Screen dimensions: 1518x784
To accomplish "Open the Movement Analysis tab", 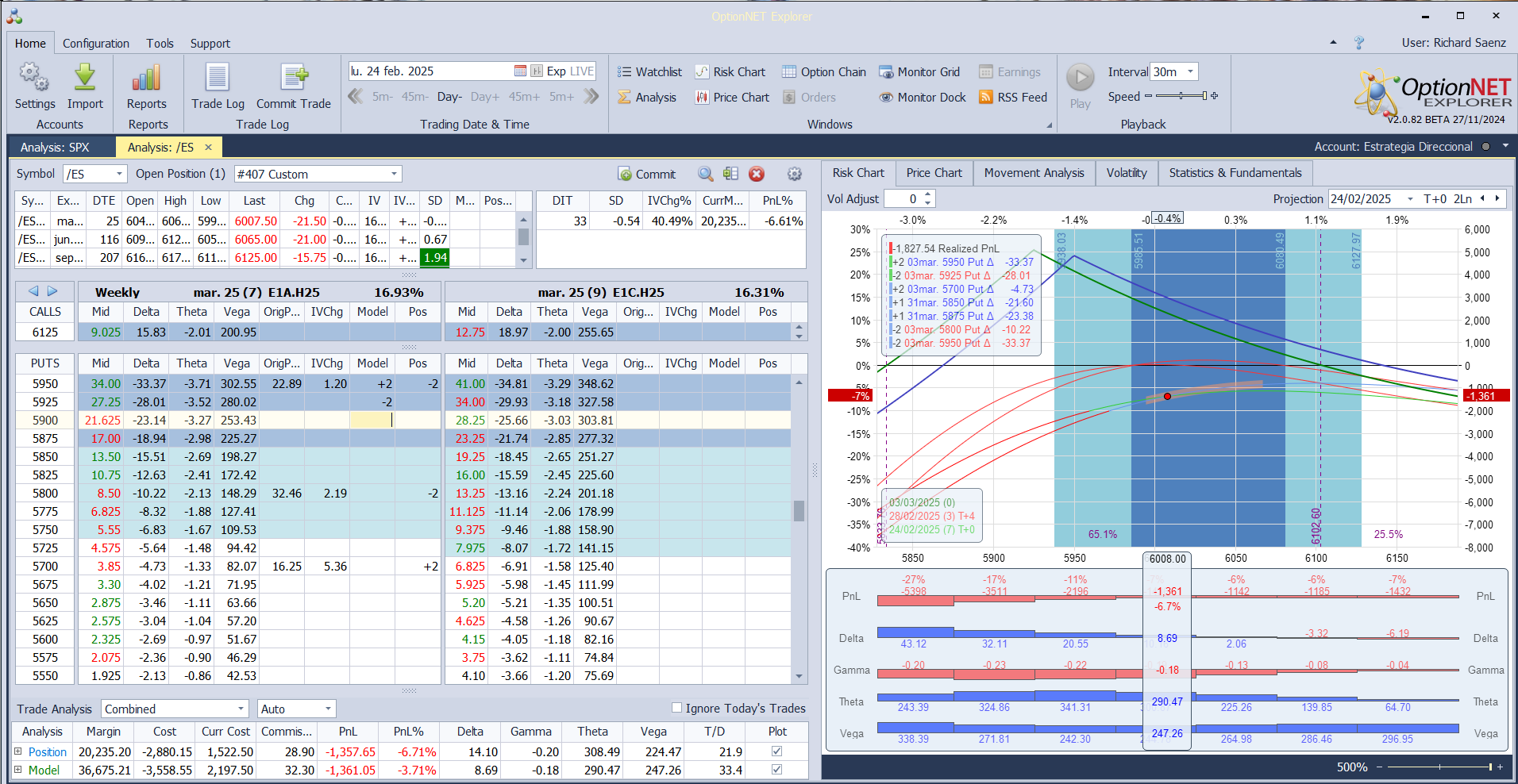I will coord(1034,173).
